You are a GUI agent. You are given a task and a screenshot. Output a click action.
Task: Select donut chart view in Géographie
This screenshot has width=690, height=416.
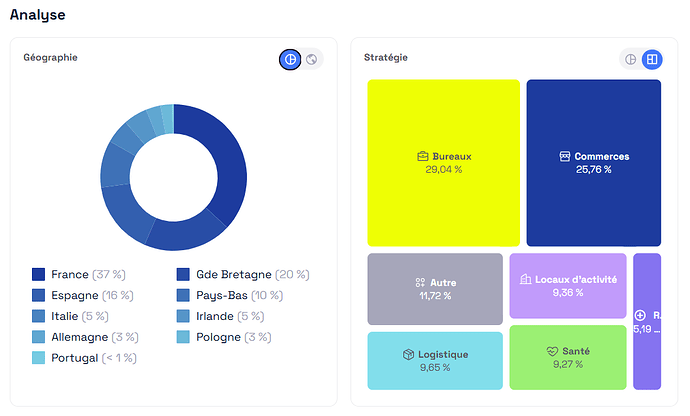point(290,60)
